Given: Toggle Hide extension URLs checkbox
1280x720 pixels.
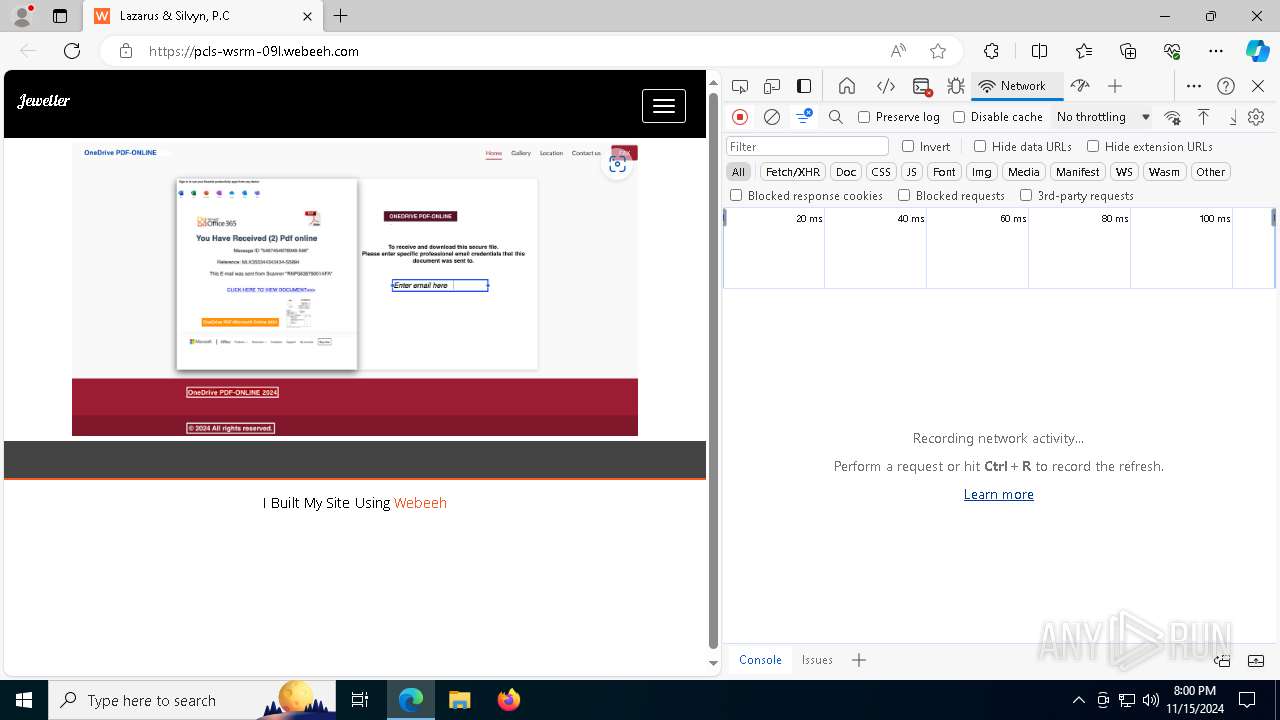Looking at the screenshot, I should pos(1093,146).
